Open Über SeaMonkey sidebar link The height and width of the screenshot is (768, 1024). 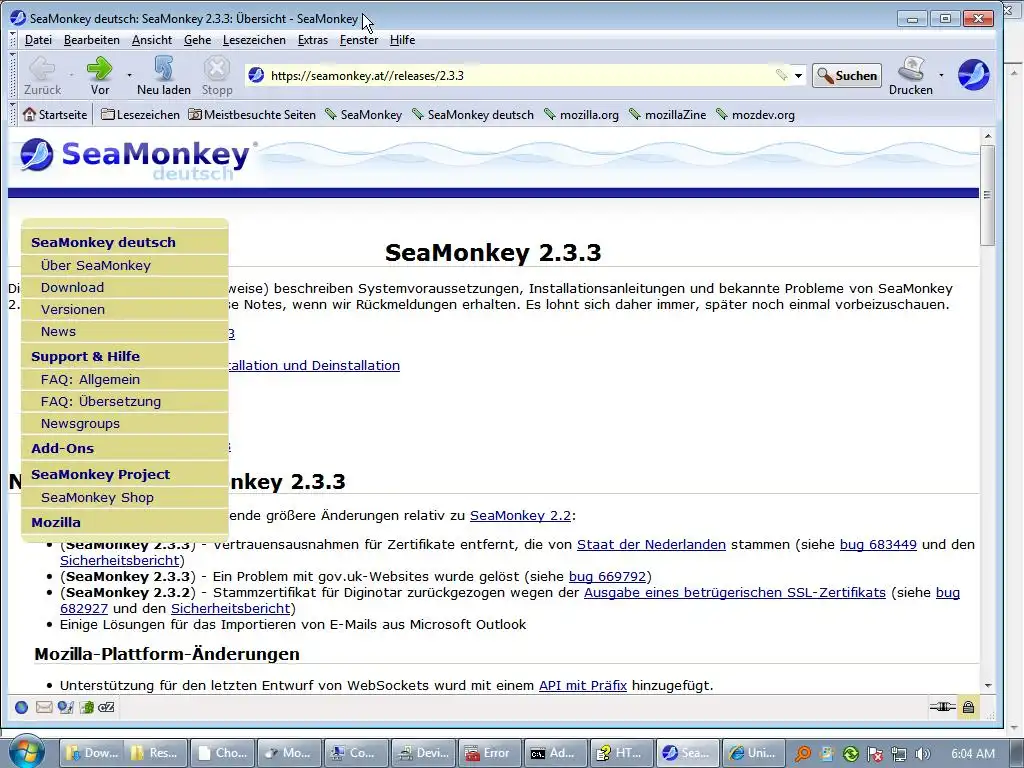(x=95, y=265)
